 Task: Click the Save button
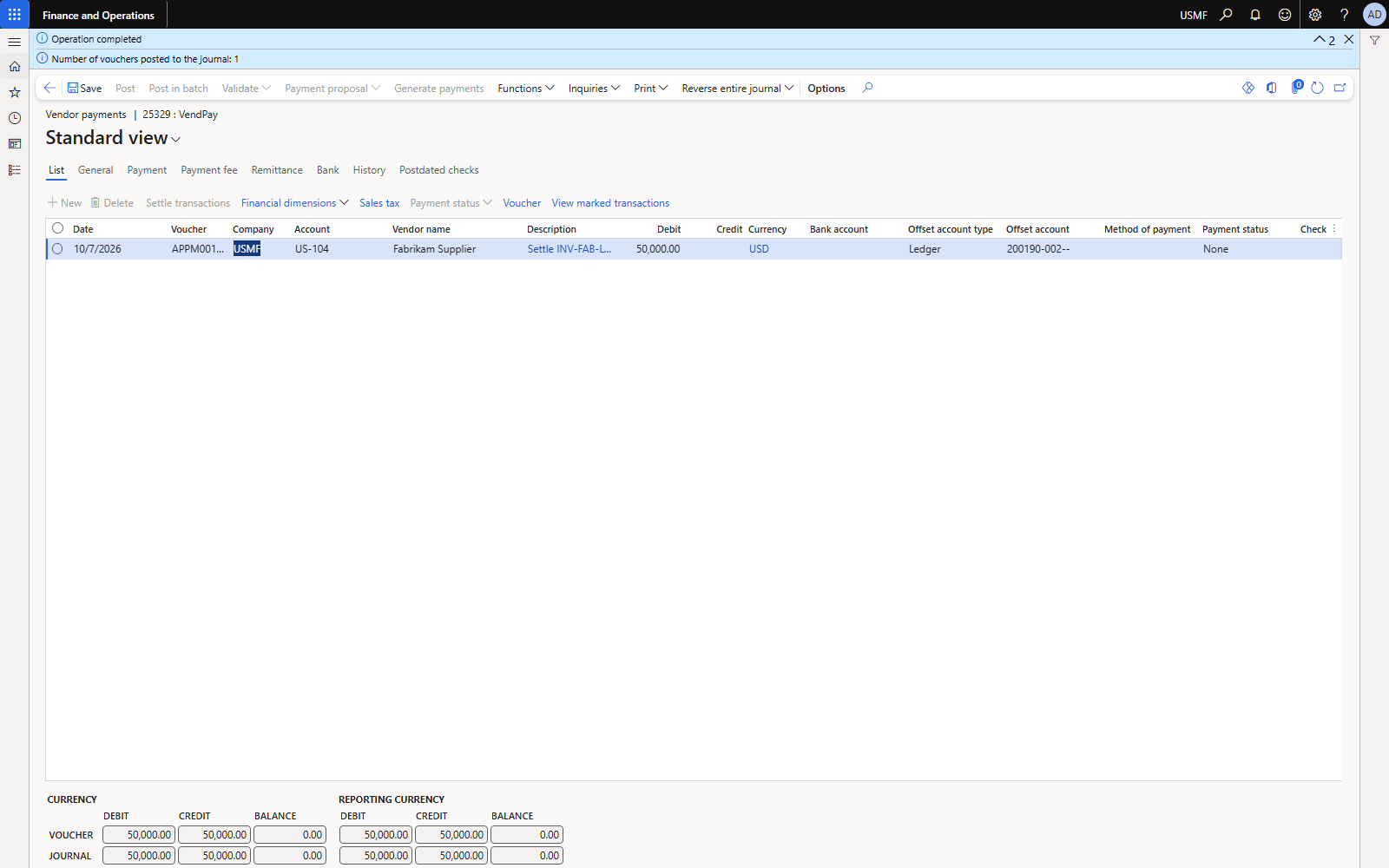(84, 89)
